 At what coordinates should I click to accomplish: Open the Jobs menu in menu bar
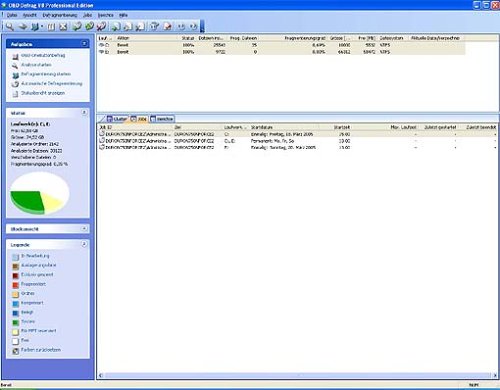point(88,15)
